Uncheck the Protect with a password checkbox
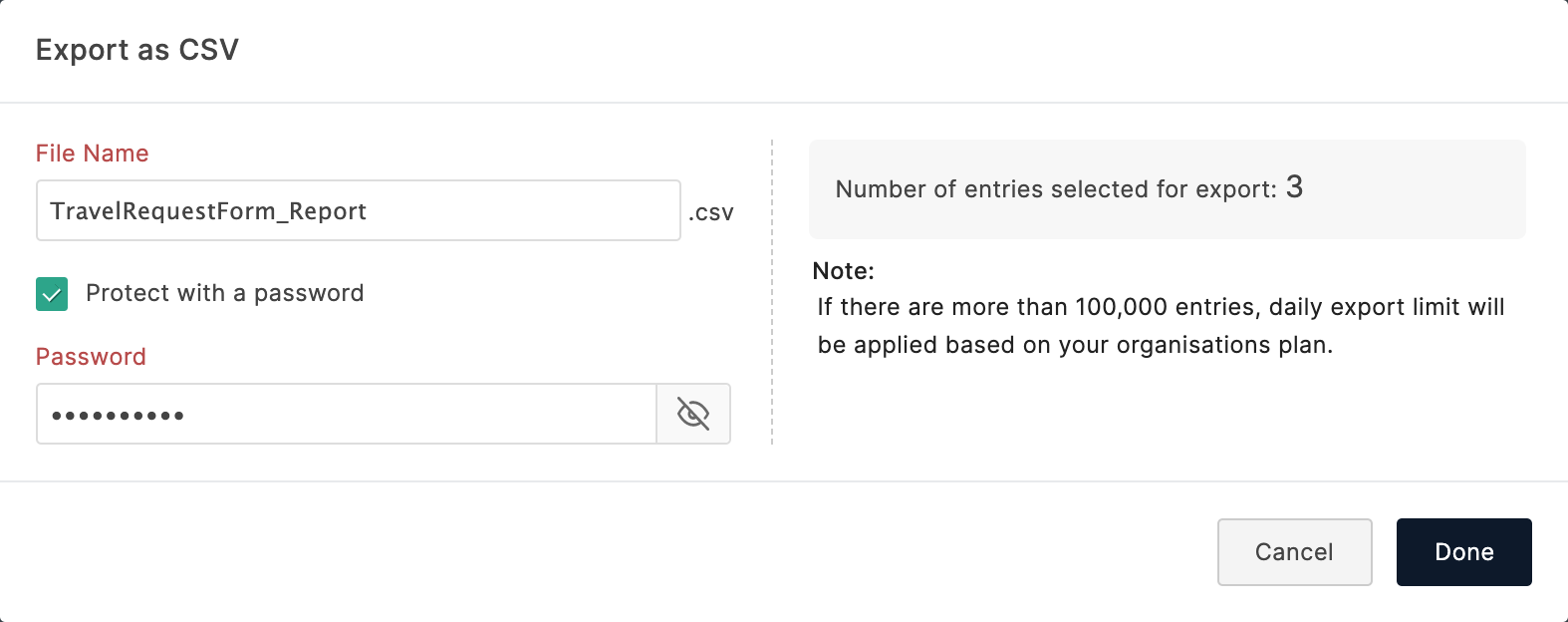This screenshot has height=622, width=1568. click(52, 294)
